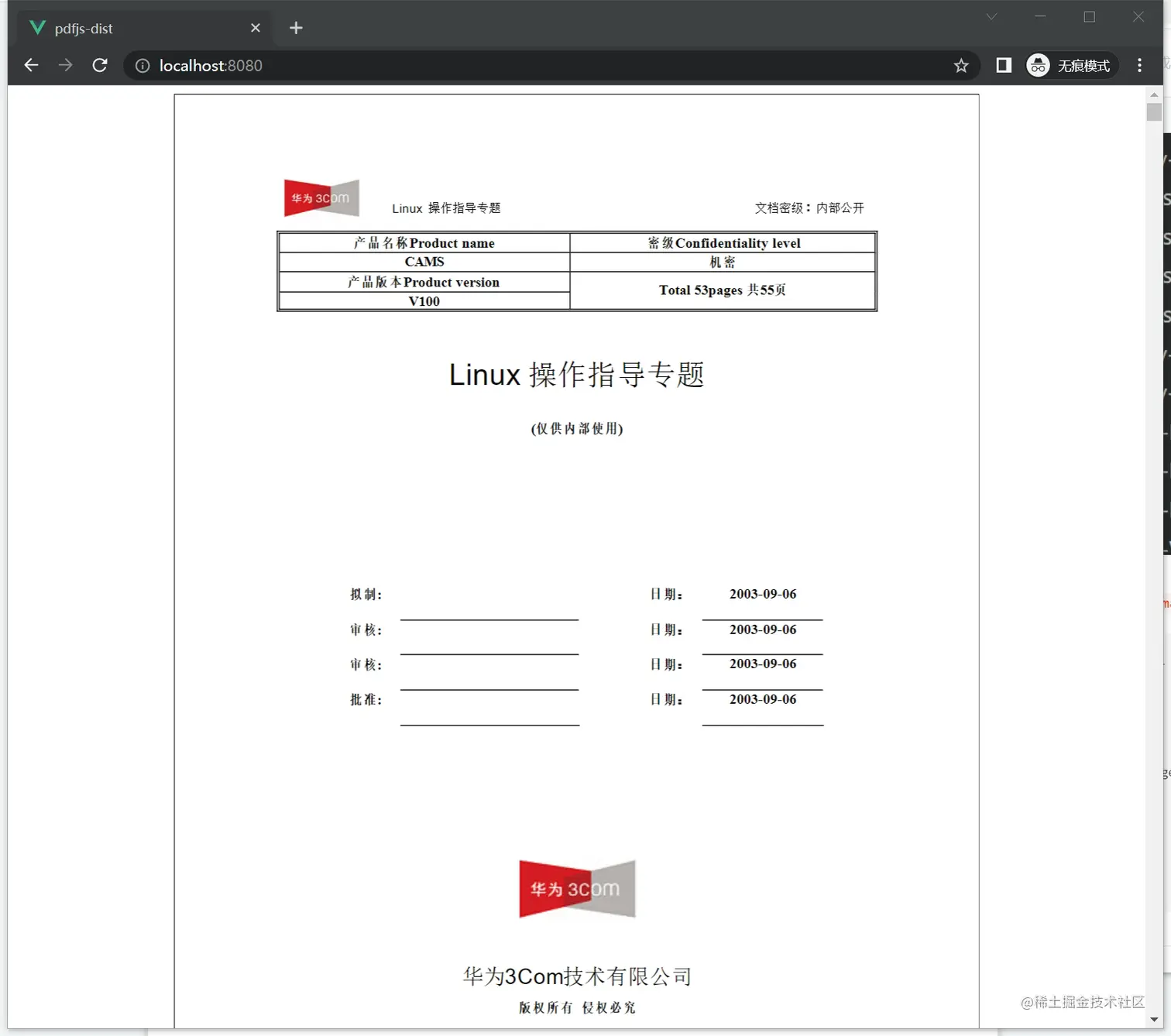Close the pdfjs-dist tab
Viewport: 1171px width, 1036px height.
(256, 28)
